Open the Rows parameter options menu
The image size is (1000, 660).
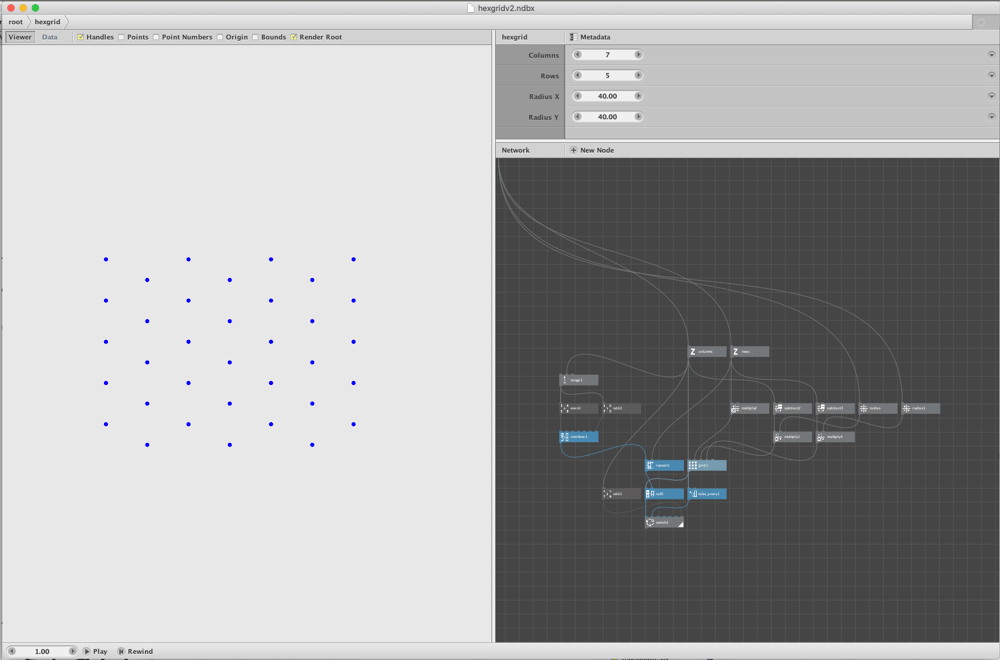point(991,75)
